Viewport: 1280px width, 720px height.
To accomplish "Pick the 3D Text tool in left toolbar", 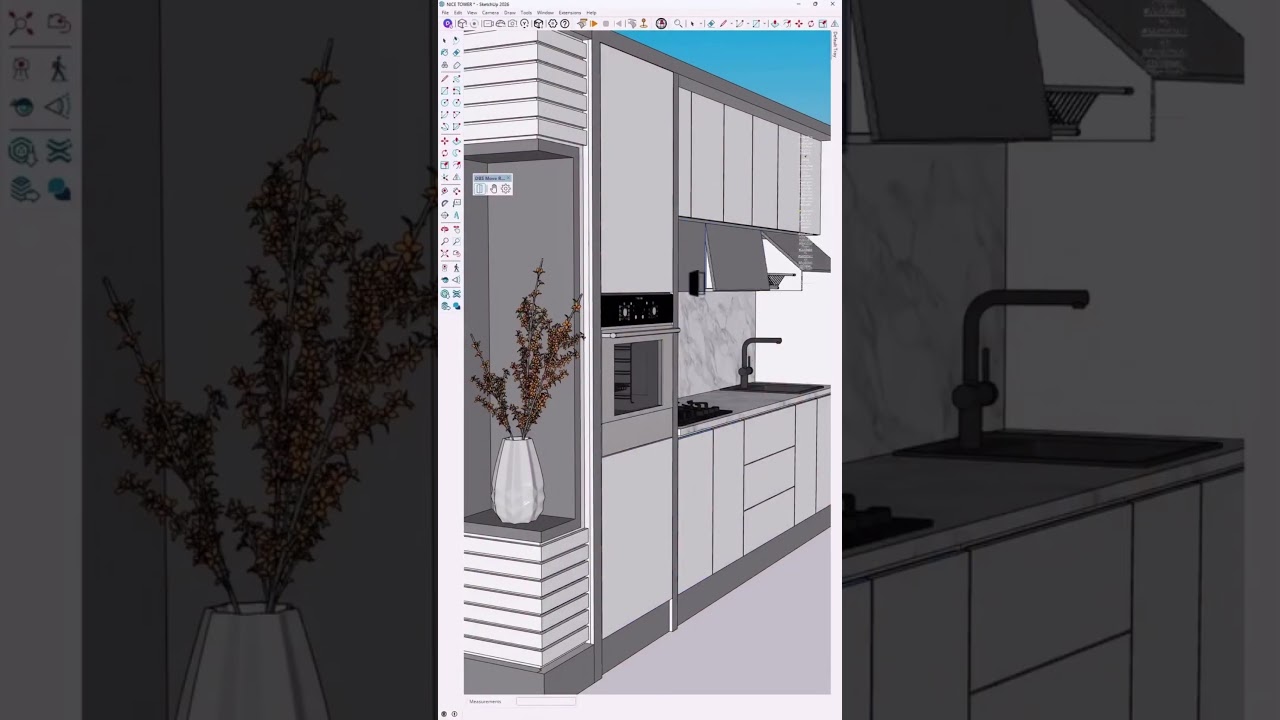I will 457,216.
